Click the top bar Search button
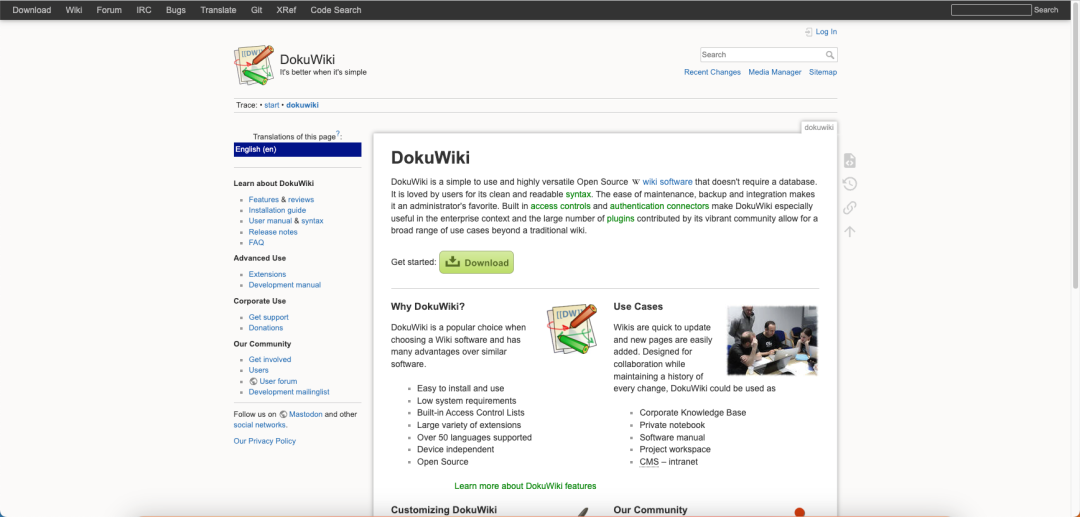Screen dimensions: 1080x517 coord(1046,10)
